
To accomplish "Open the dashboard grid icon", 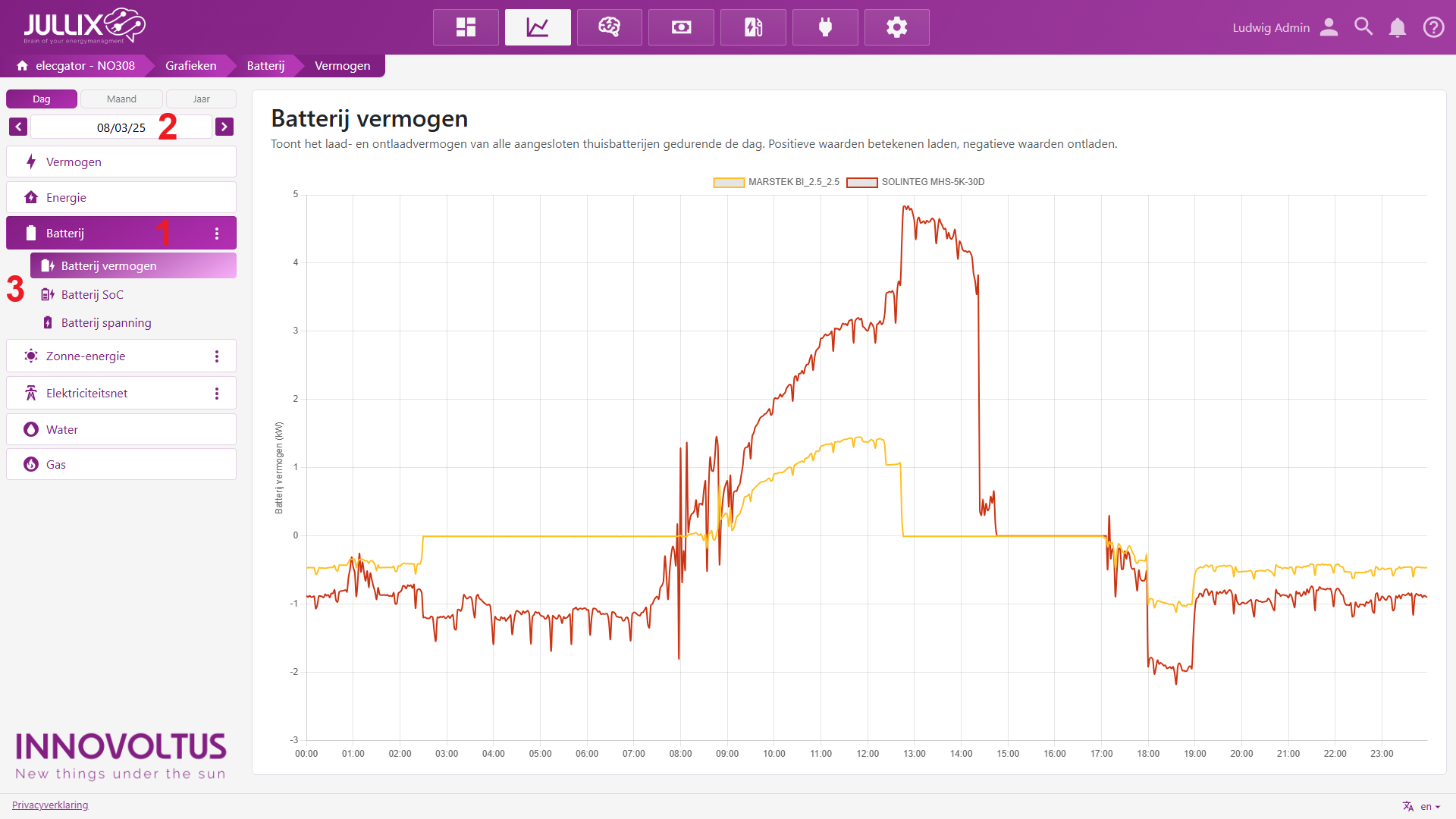I will 466,27.
